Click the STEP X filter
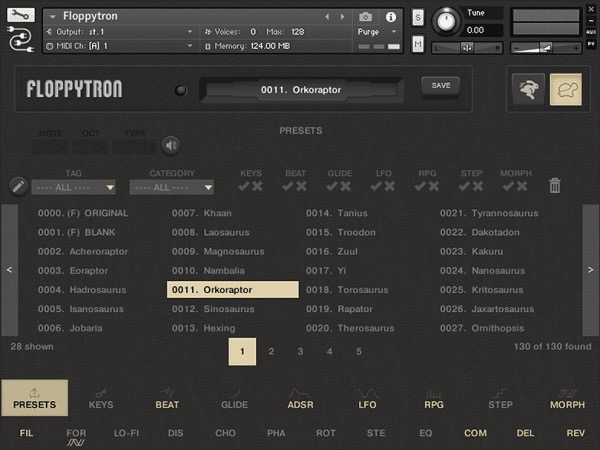 pyautogui.click(x=478, y=186)
